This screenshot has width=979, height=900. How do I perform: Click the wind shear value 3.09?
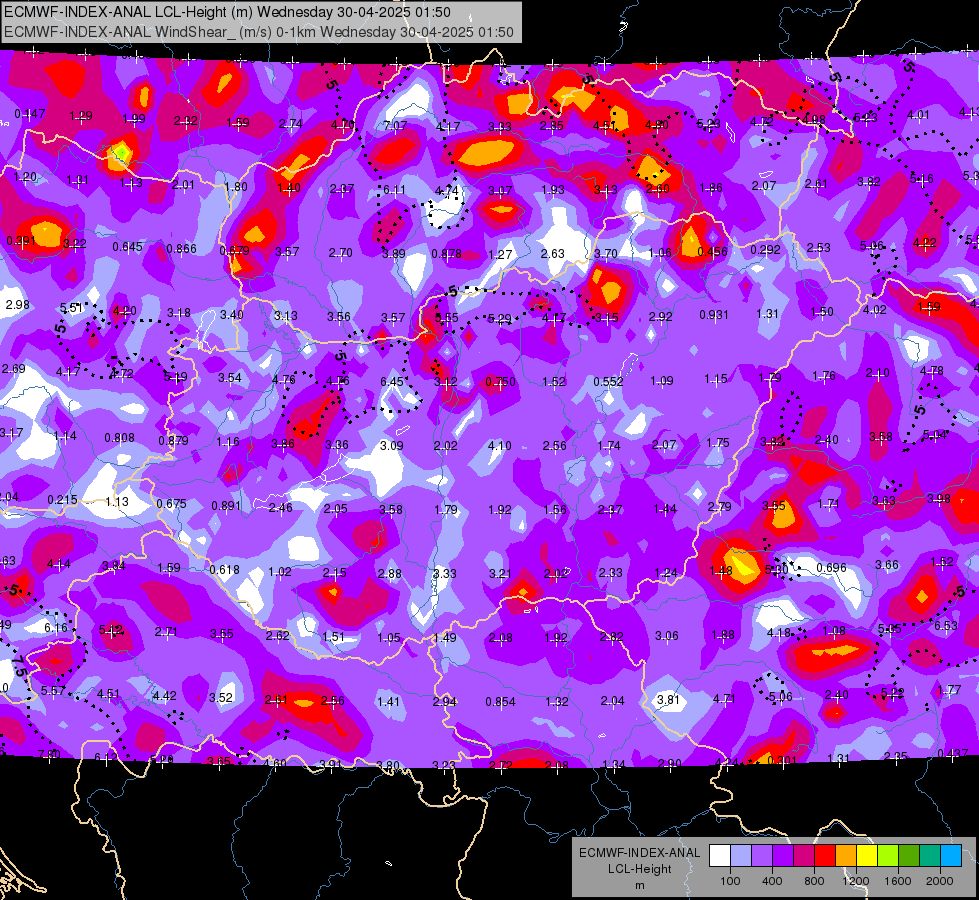(391, 446)
